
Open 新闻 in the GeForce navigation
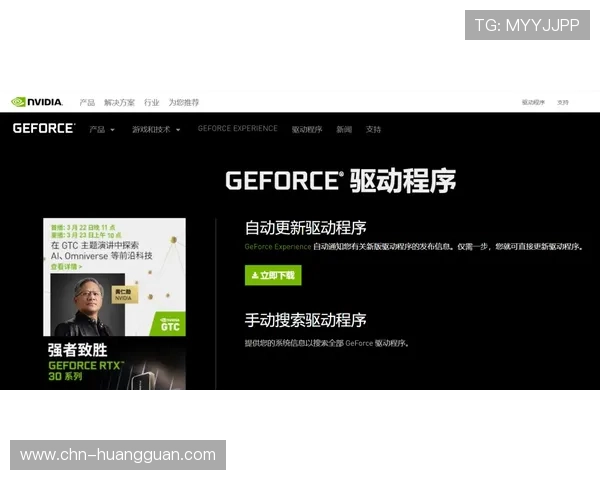coord(344,129)
